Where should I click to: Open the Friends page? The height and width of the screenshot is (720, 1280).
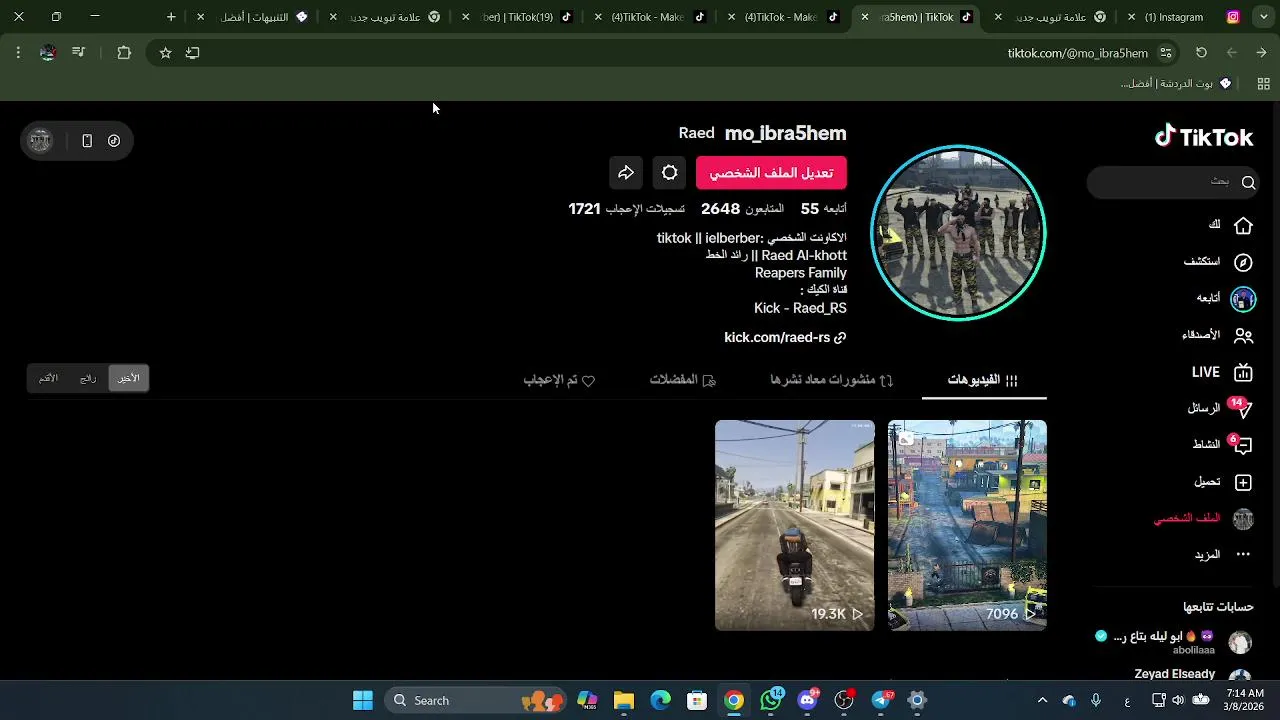click(1217, 335)
